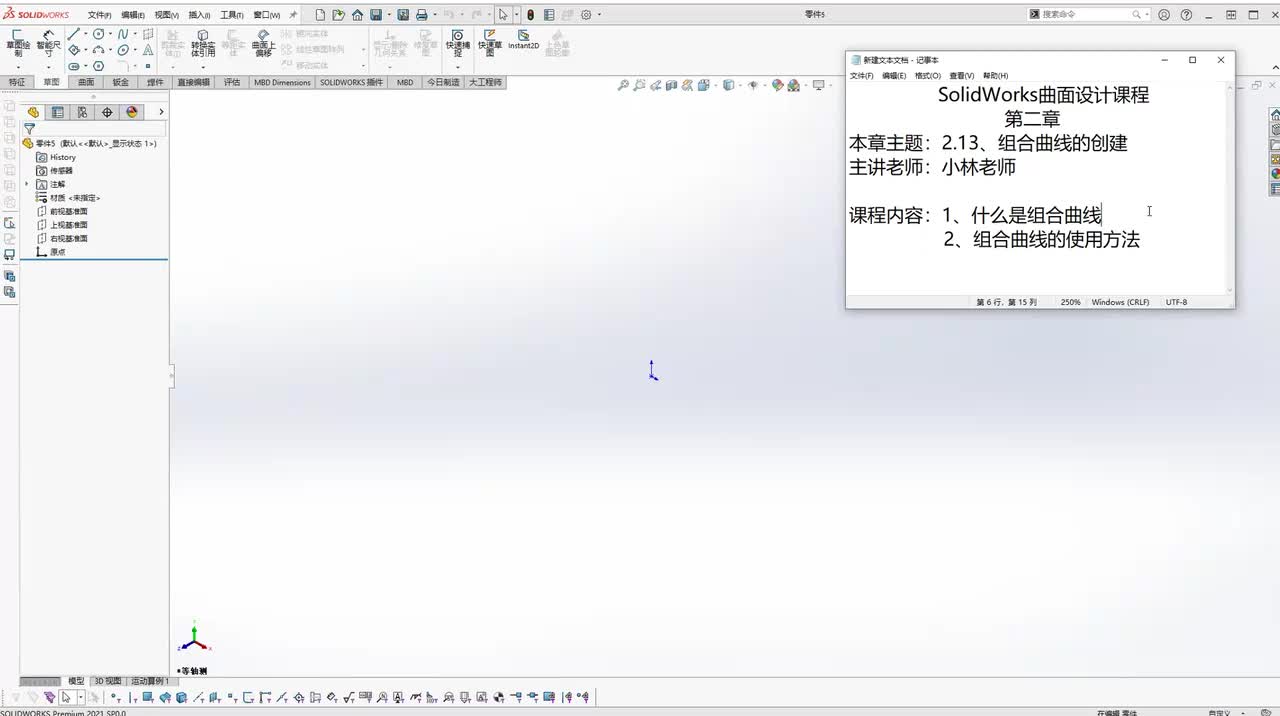The height and width of the screenshot is (716, 1280).
Task: Open the dropdown under 快速捕捉
Action: coord(457,66)
